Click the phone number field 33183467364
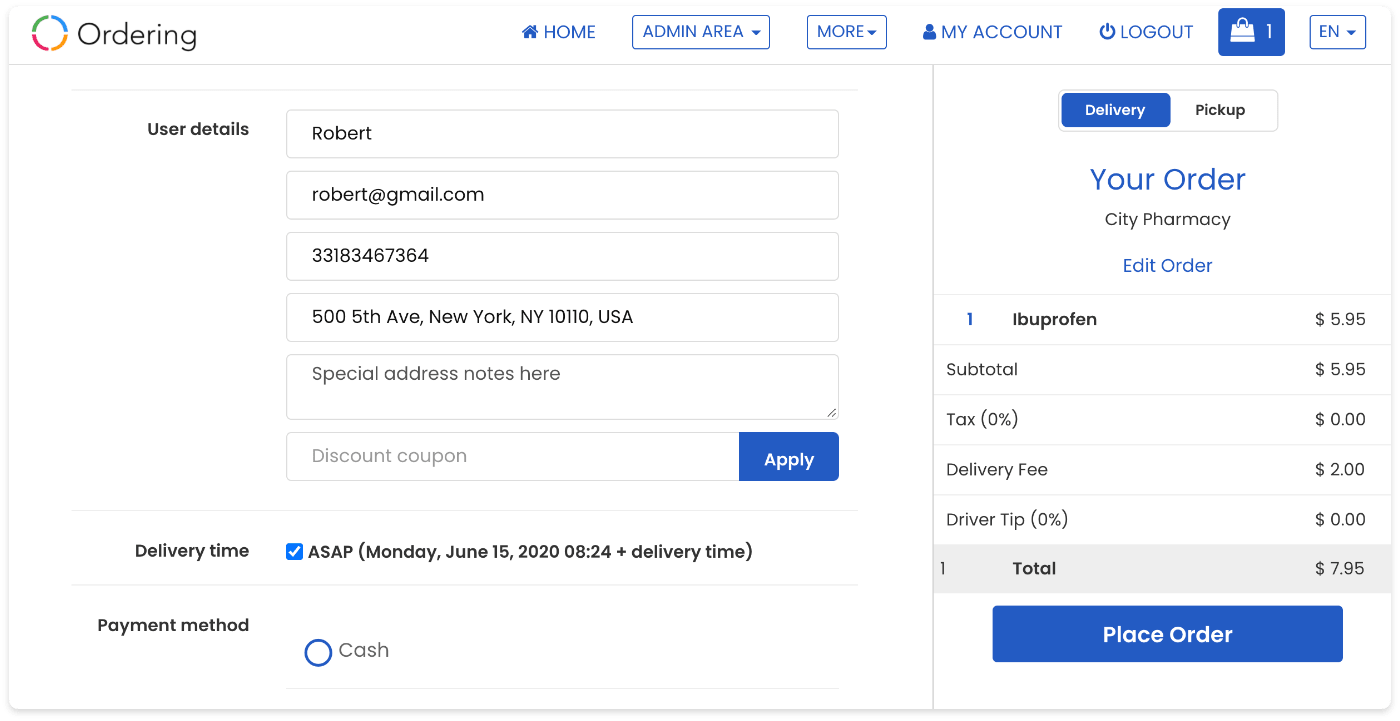1400x721 pixels. pyautogui.click(x=562, y=256)
